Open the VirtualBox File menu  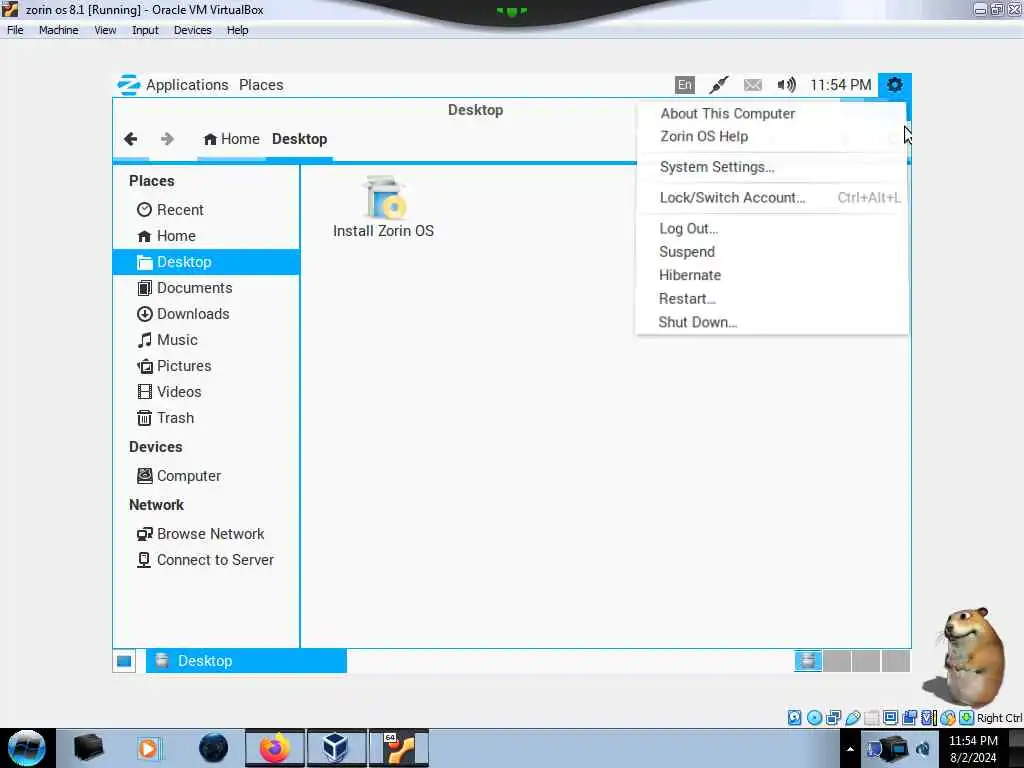(x=15, y=30)
